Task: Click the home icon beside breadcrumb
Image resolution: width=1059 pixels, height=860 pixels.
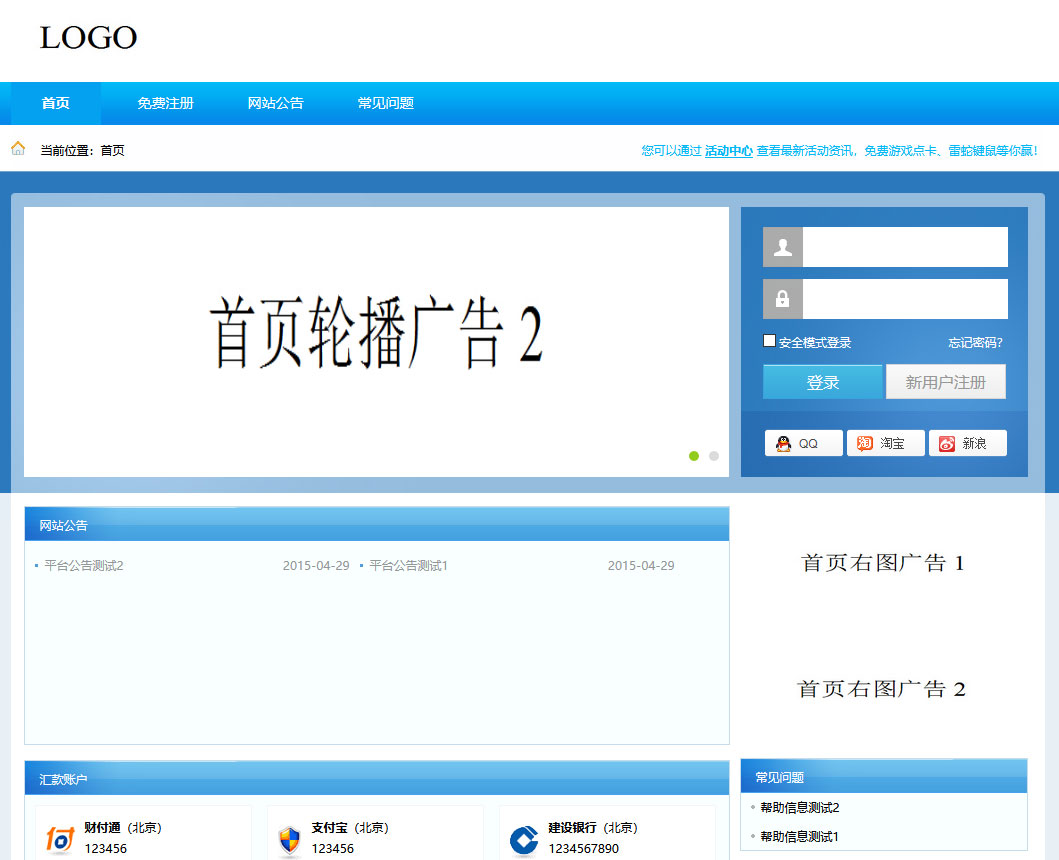Action: (x=18, y=149)
